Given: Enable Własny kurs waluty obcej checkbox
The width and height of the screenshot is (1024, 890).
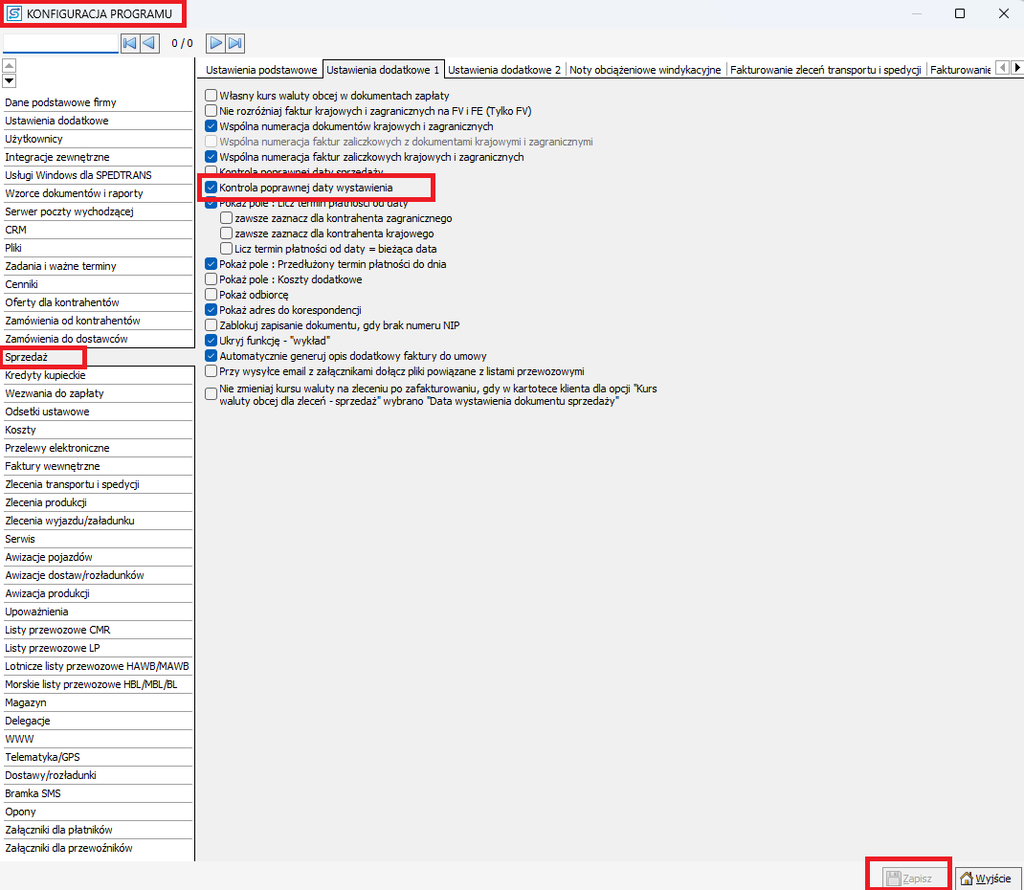Looking at the screenshot, I should coord(211,95).
